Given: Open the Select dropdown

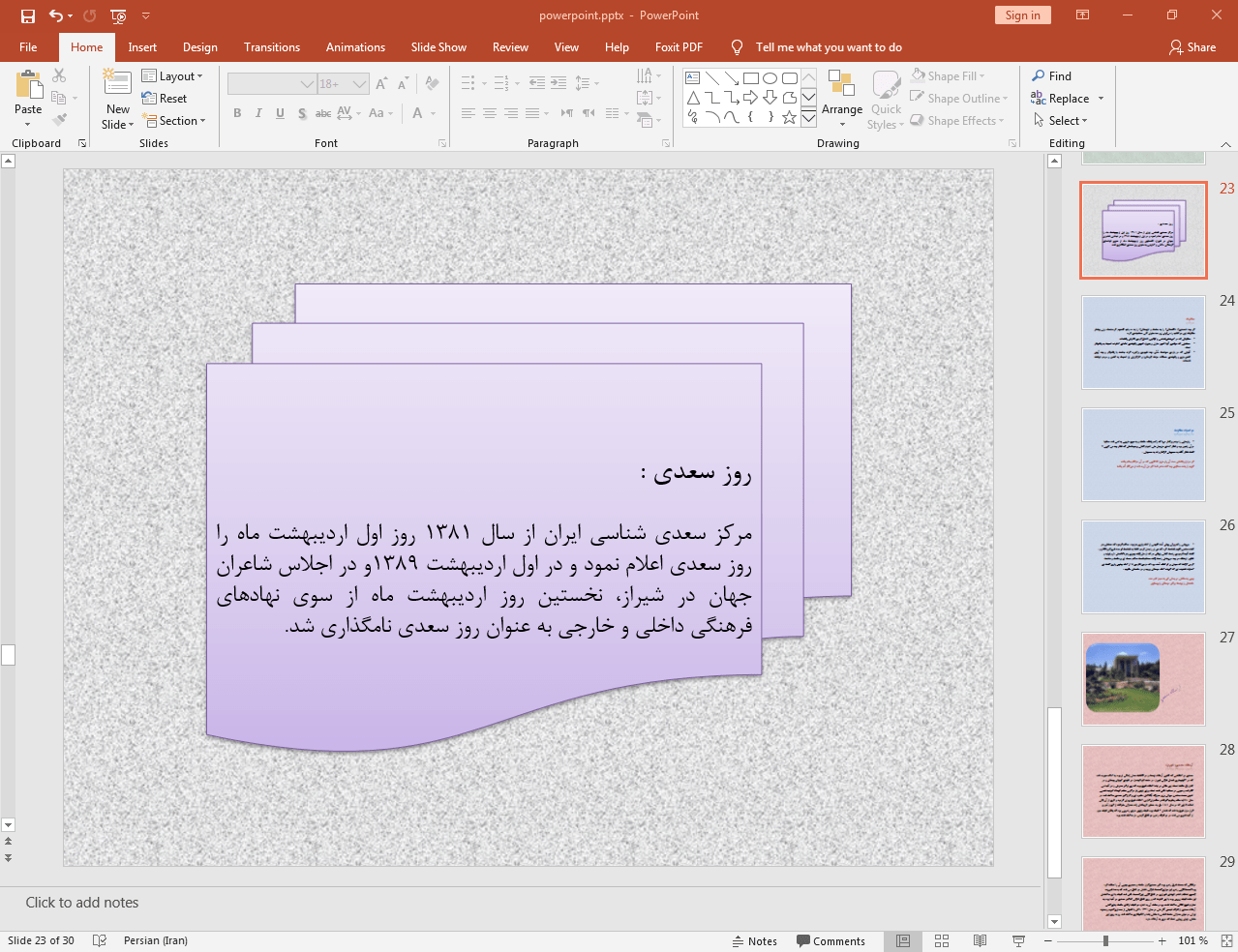Looking at the screenshot, I should coord(1061,120).
